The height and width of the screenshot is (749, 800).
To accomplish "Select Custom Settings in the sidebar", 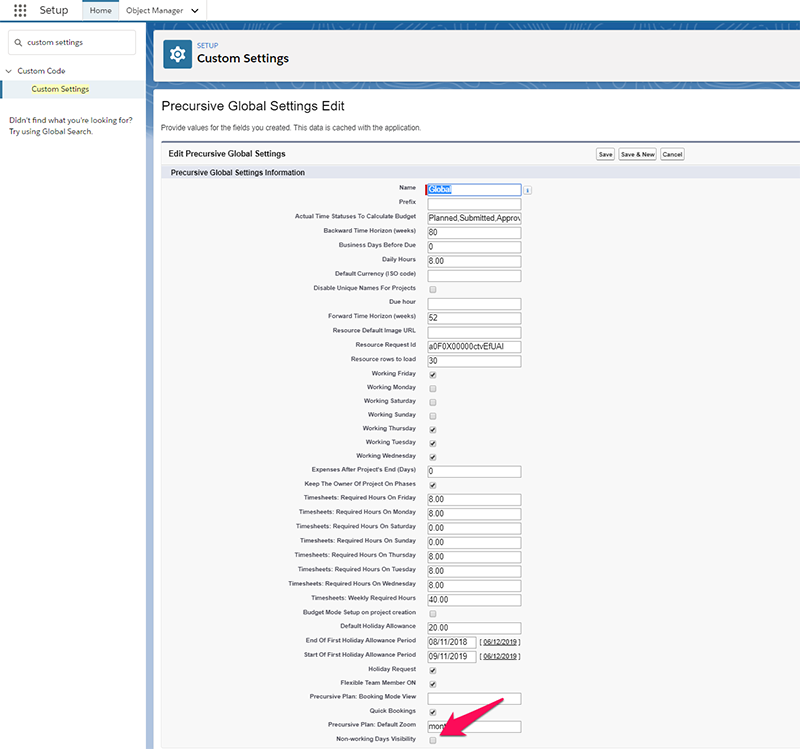I will [60, 89].
